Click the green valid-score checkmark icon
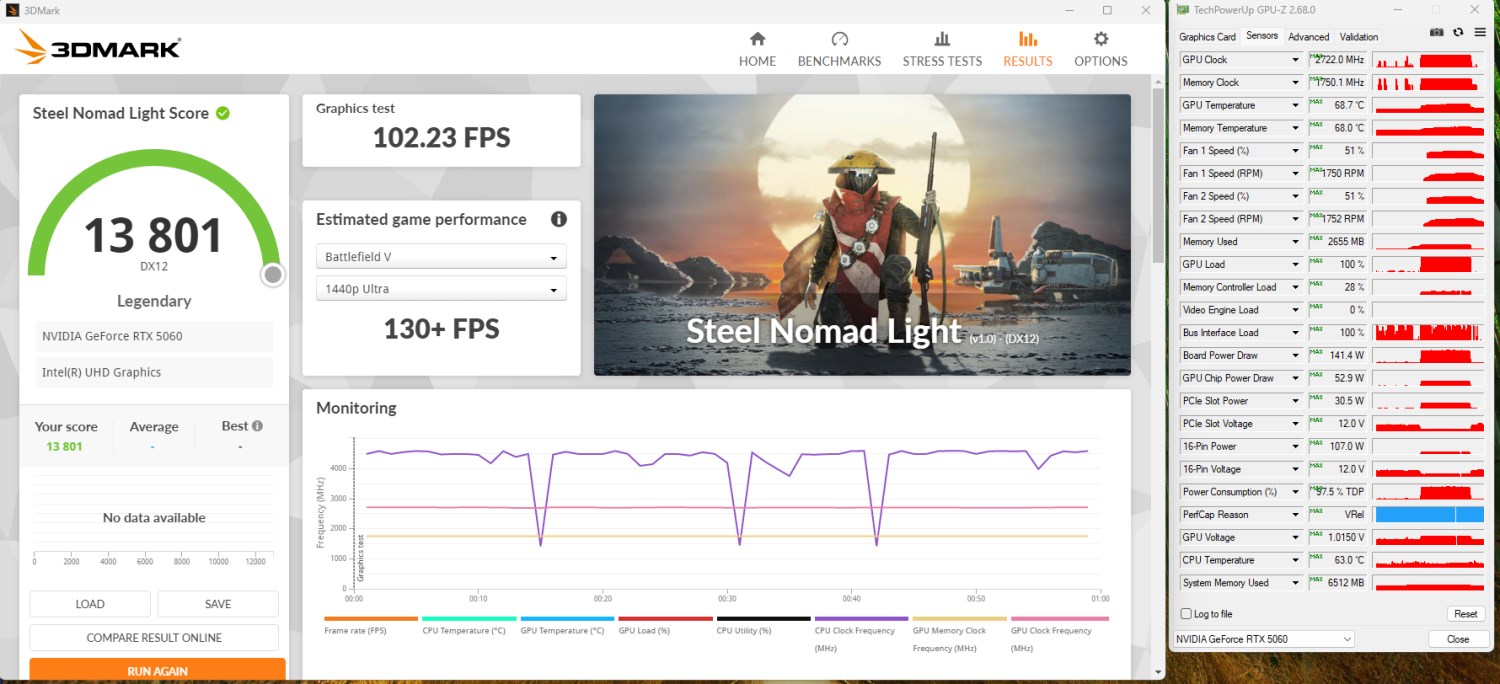 tap(223, 113)
